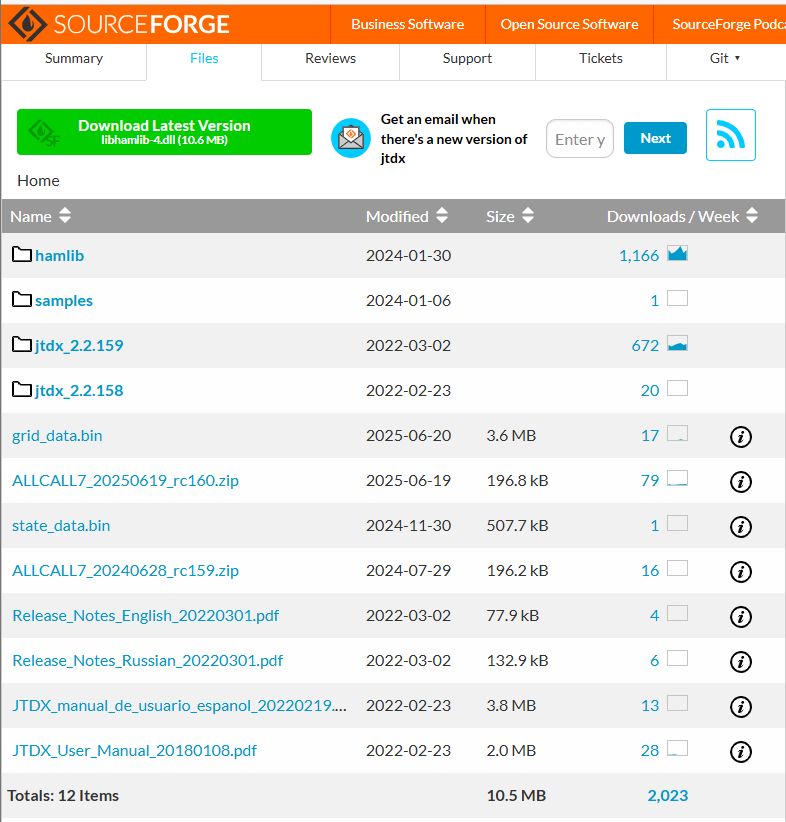Open hamlib folder icon
The image size is (786, 822).
tap(21, 255)
